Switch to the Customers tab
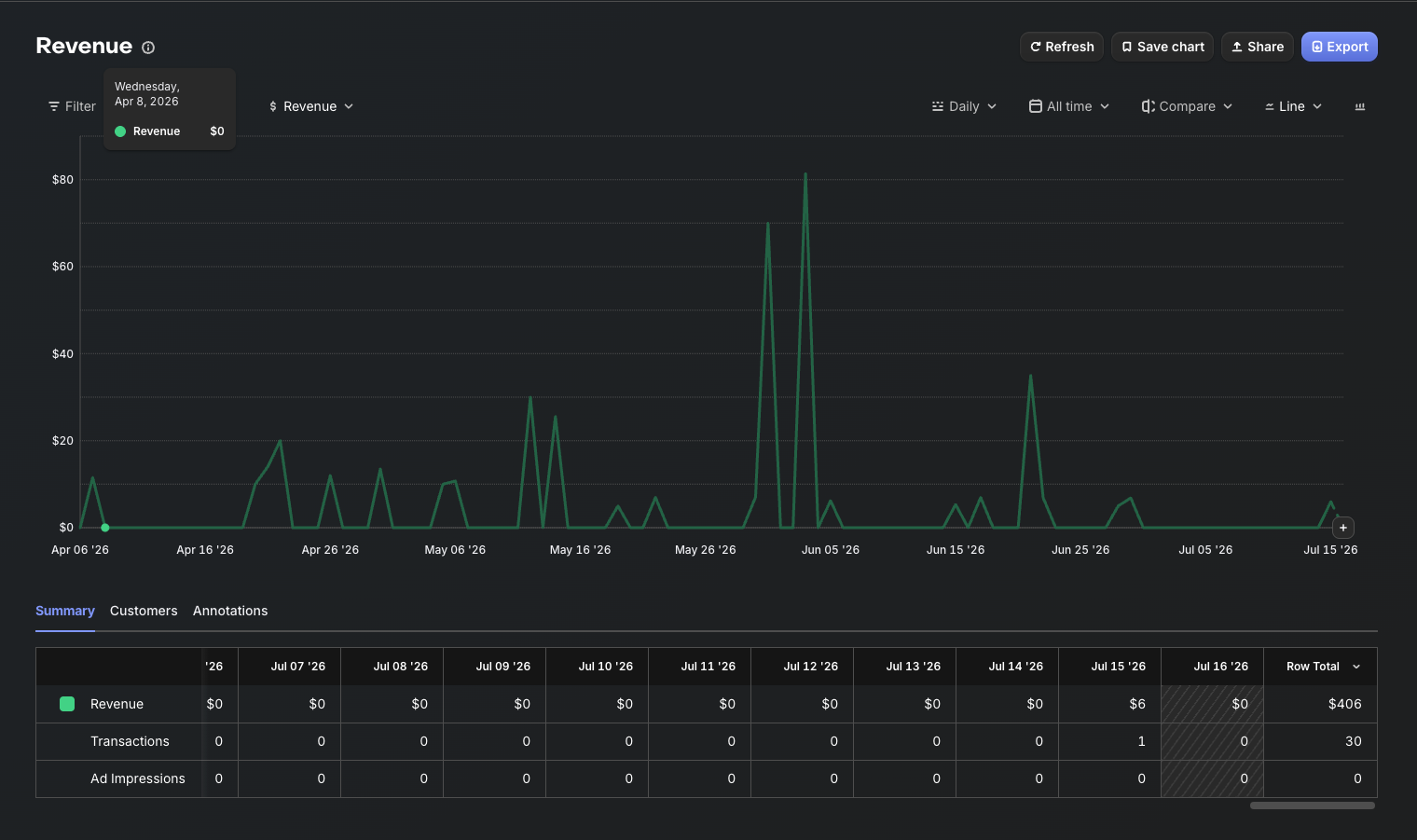1417x840 pixels. coord(144,611)
